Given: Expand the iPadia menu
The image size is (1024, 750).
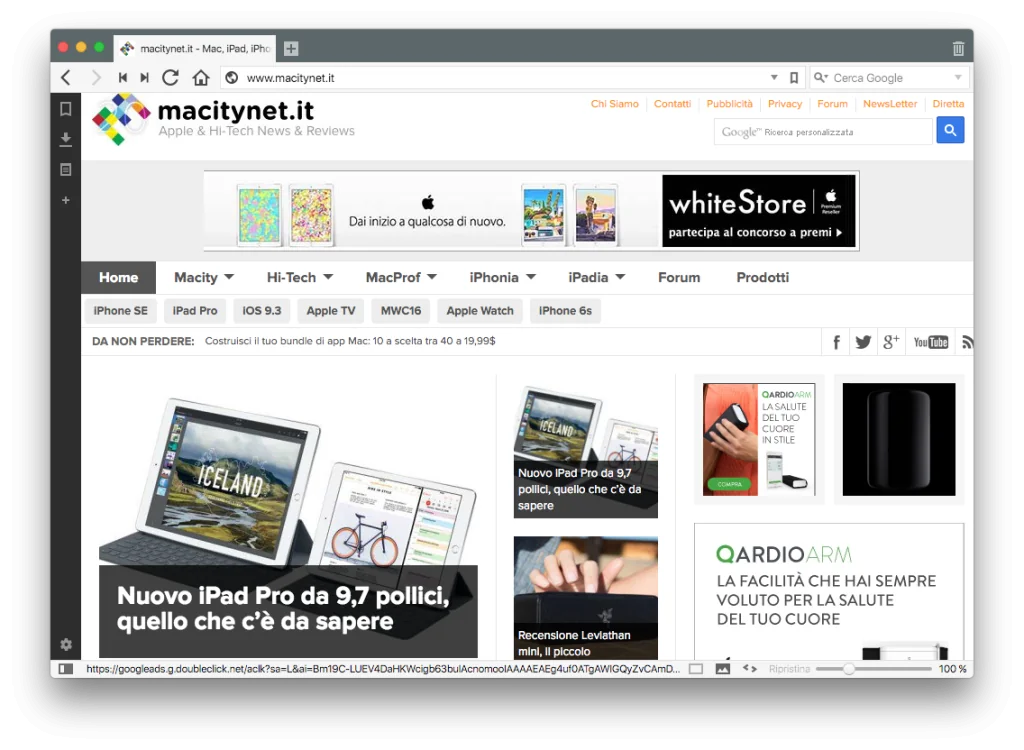Looking at the screenshot, I should point(596,278).
